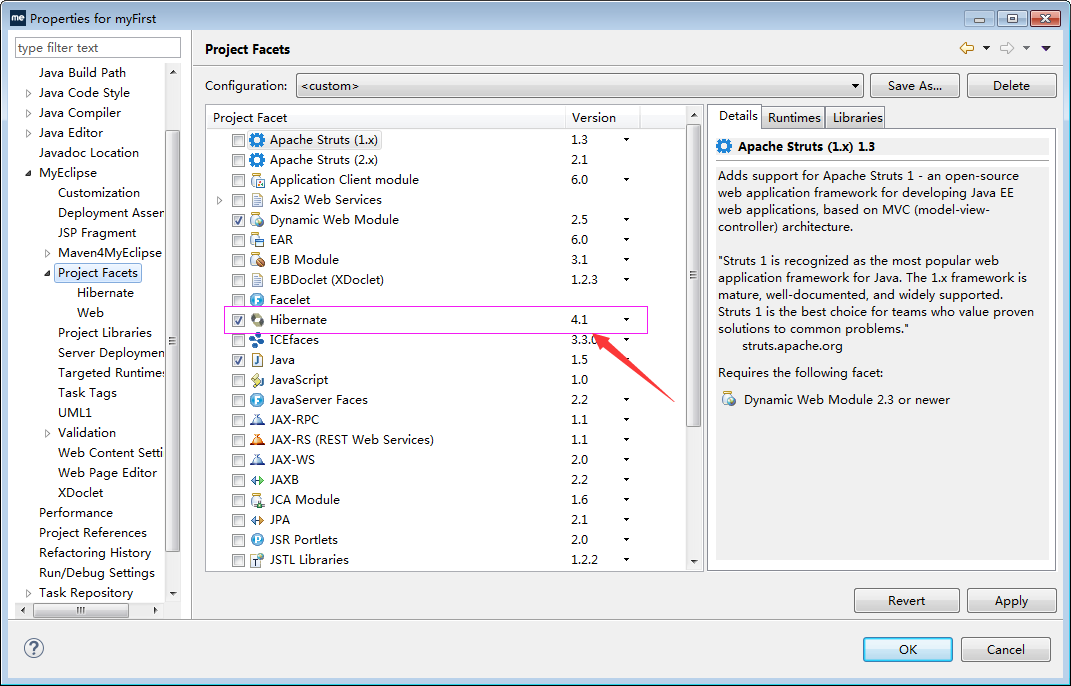Open the view menu dropdown triangle
Viewport: 1071px width, 686px height.
(1046, 49)
